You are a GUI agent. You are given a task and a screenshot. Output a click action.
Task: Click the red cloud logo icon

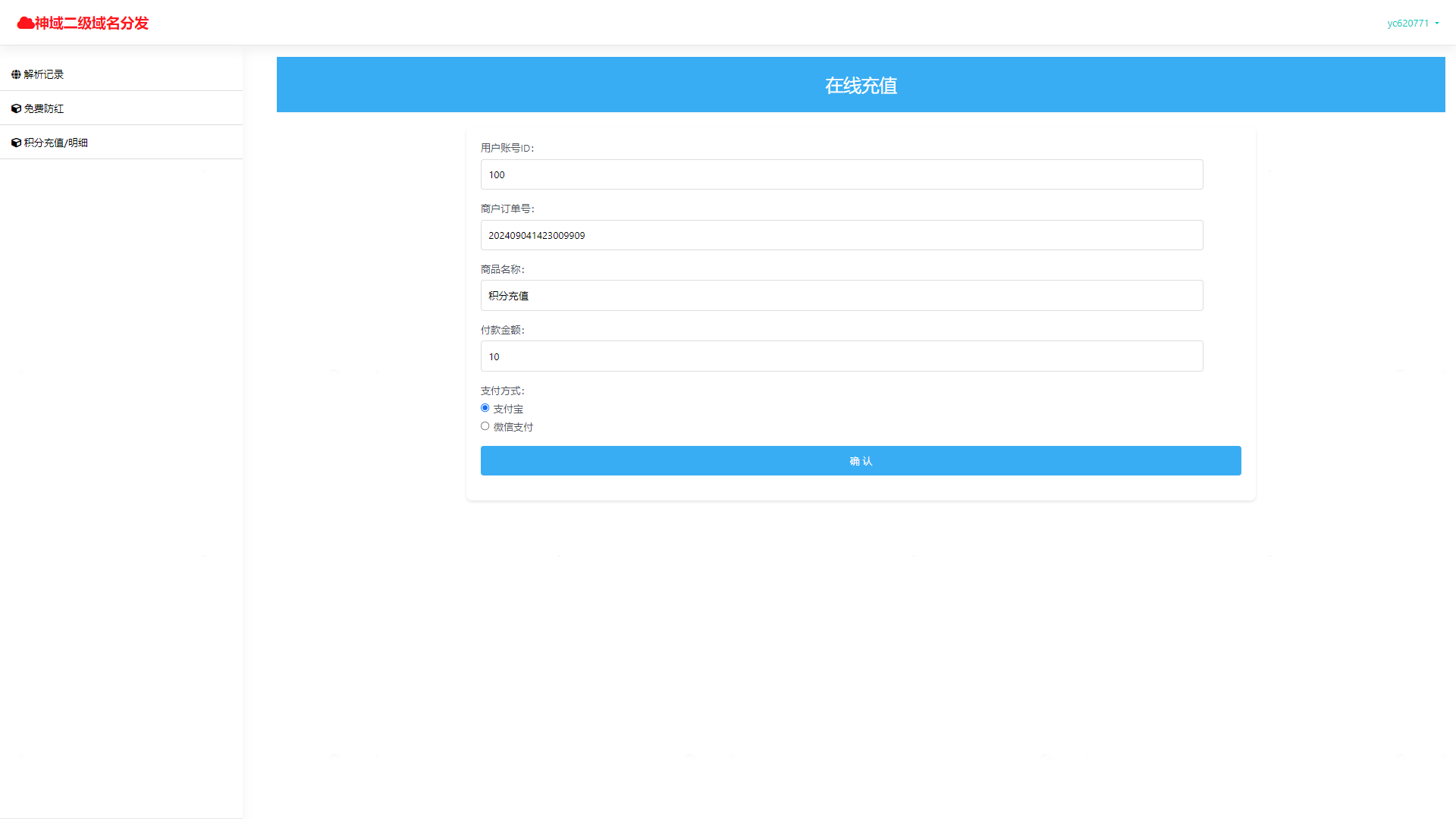(25, 23)
